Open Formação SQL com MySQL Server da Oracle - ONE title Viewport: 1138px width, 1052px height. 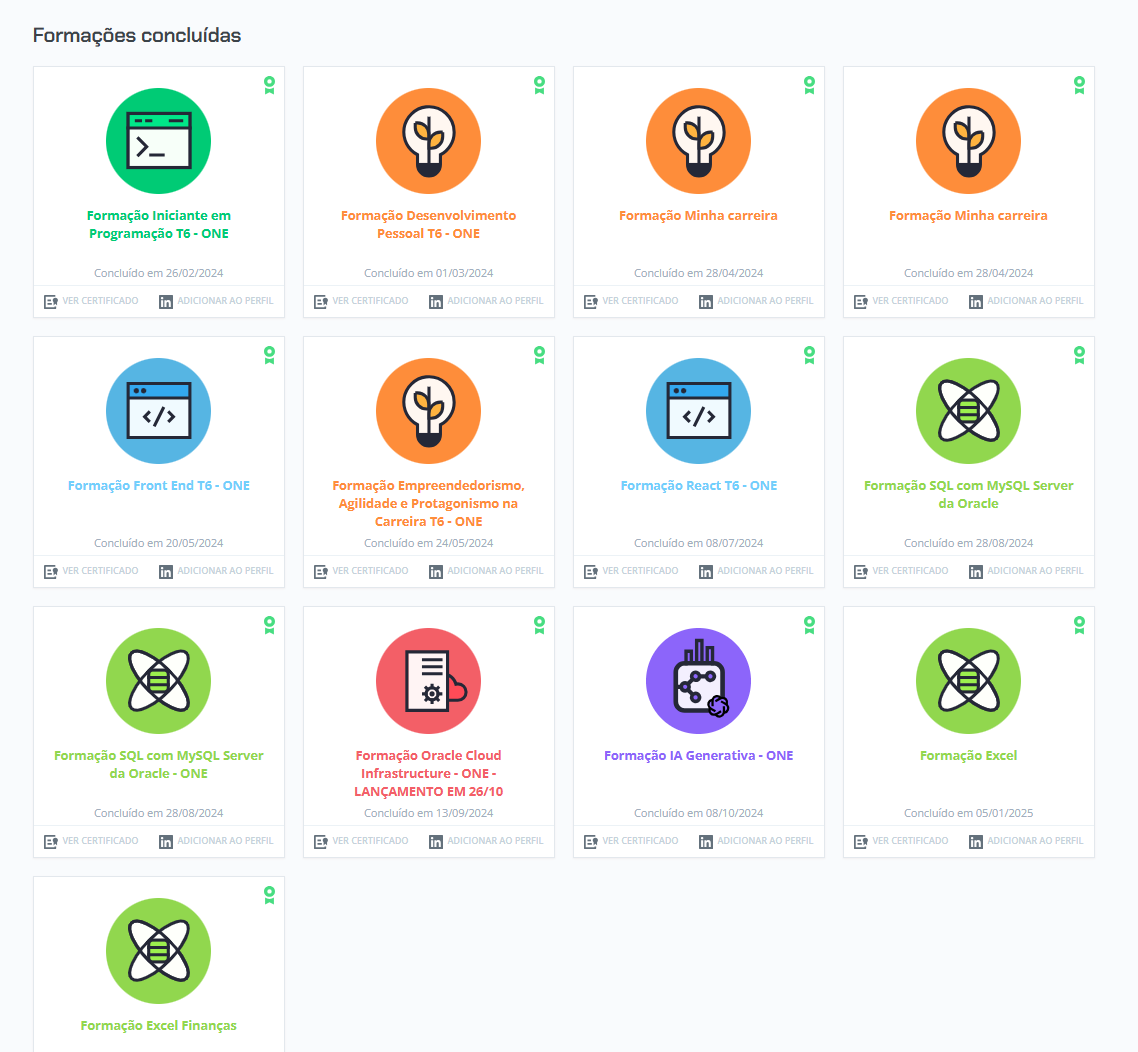pos(159,764)
